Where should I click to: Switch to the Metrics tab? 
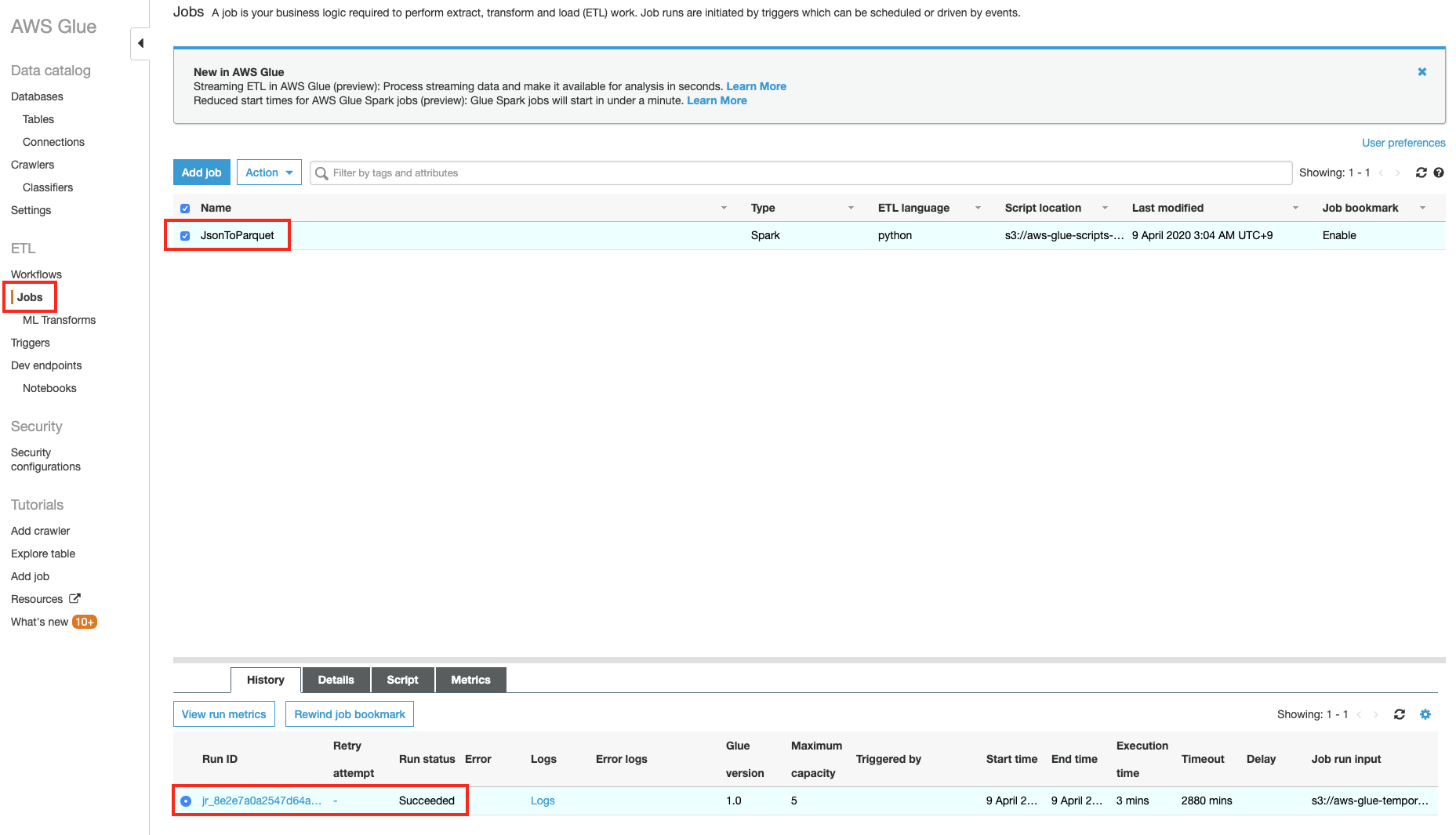470,680
